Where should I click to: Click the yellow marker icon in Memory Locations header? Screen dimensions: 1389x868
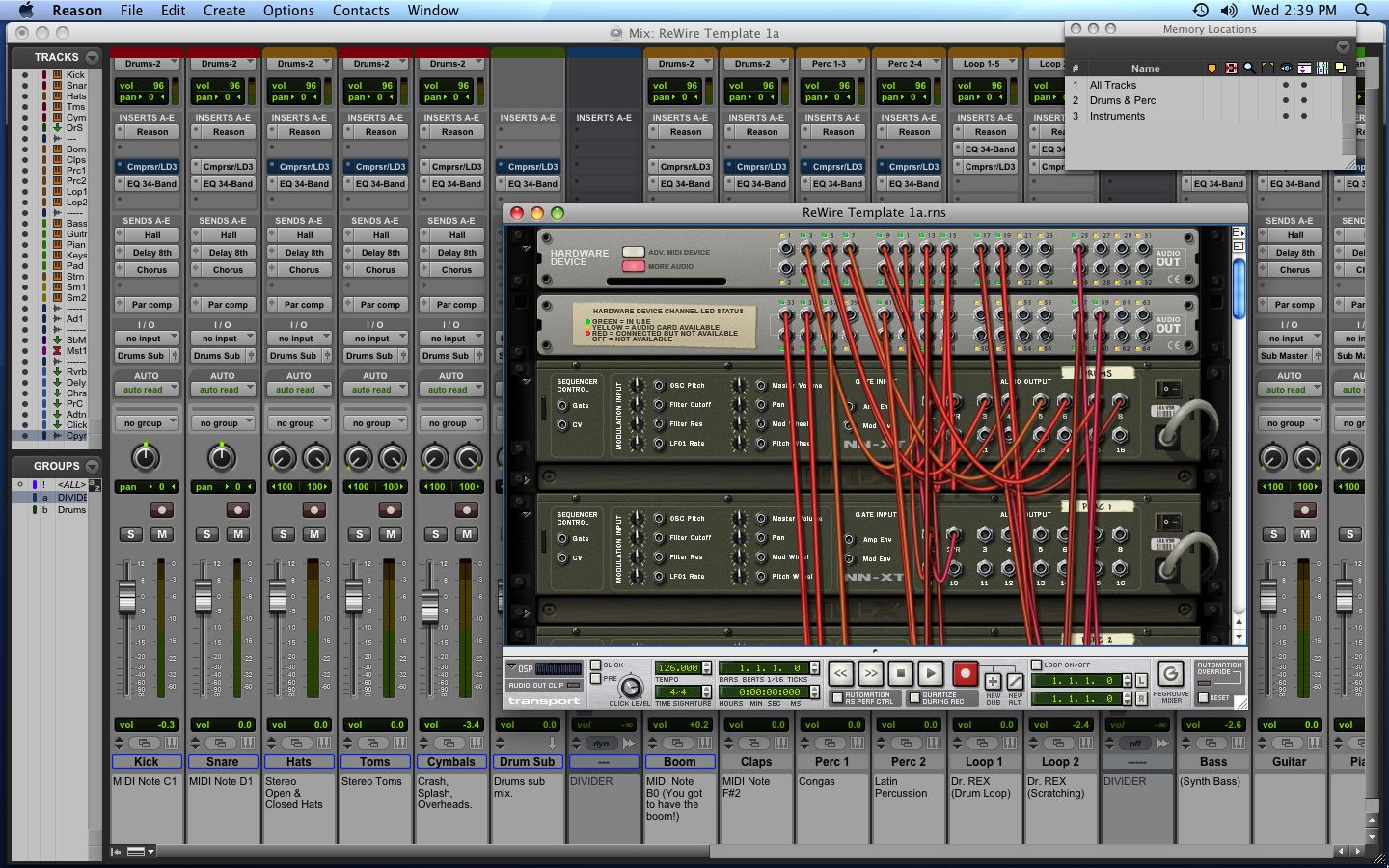pyautogui.click(x=1212, y=68)
